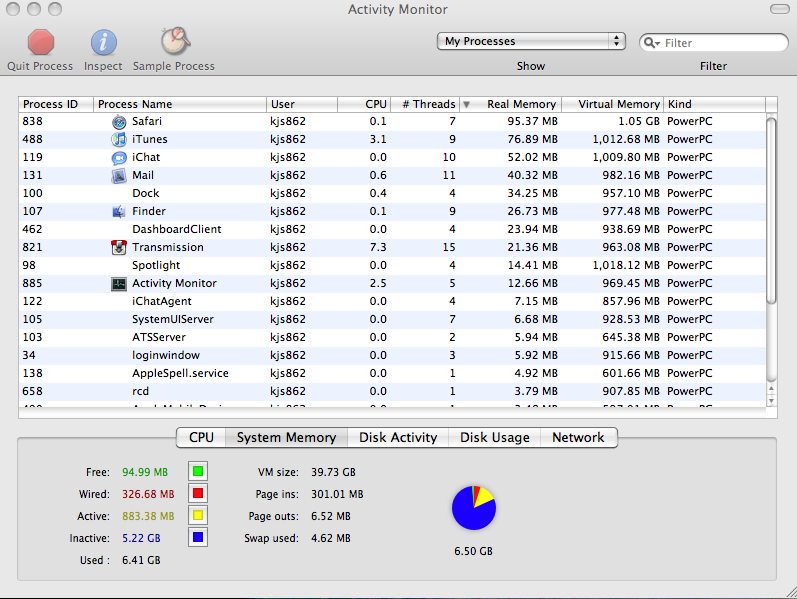Click the Swap used 4.62 MB value
The width and height of the screenshot is (797, 599).
click(x=331, y=538)
